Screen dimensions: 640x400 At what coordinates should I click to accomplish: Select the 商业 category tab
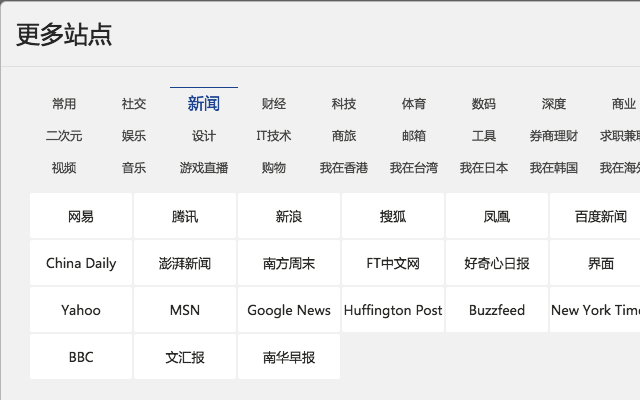623,104
